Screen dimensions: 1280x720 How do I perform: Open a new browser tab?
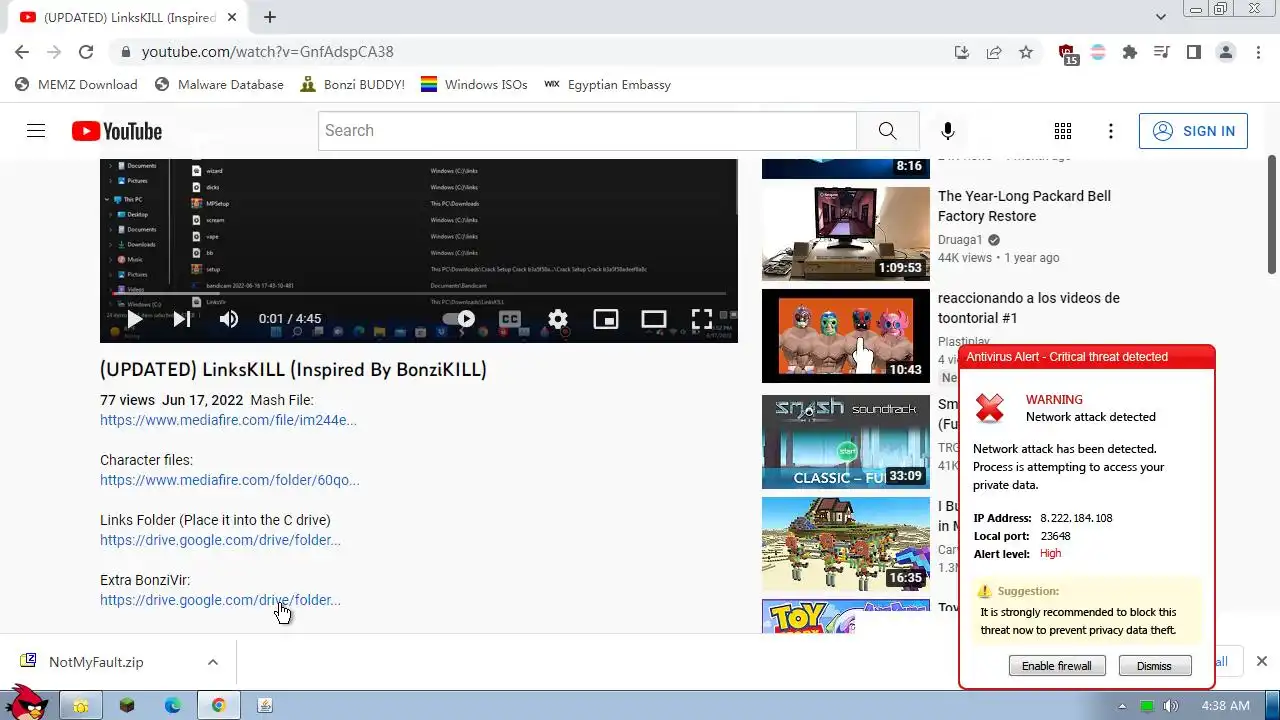[x=270, y=17]
